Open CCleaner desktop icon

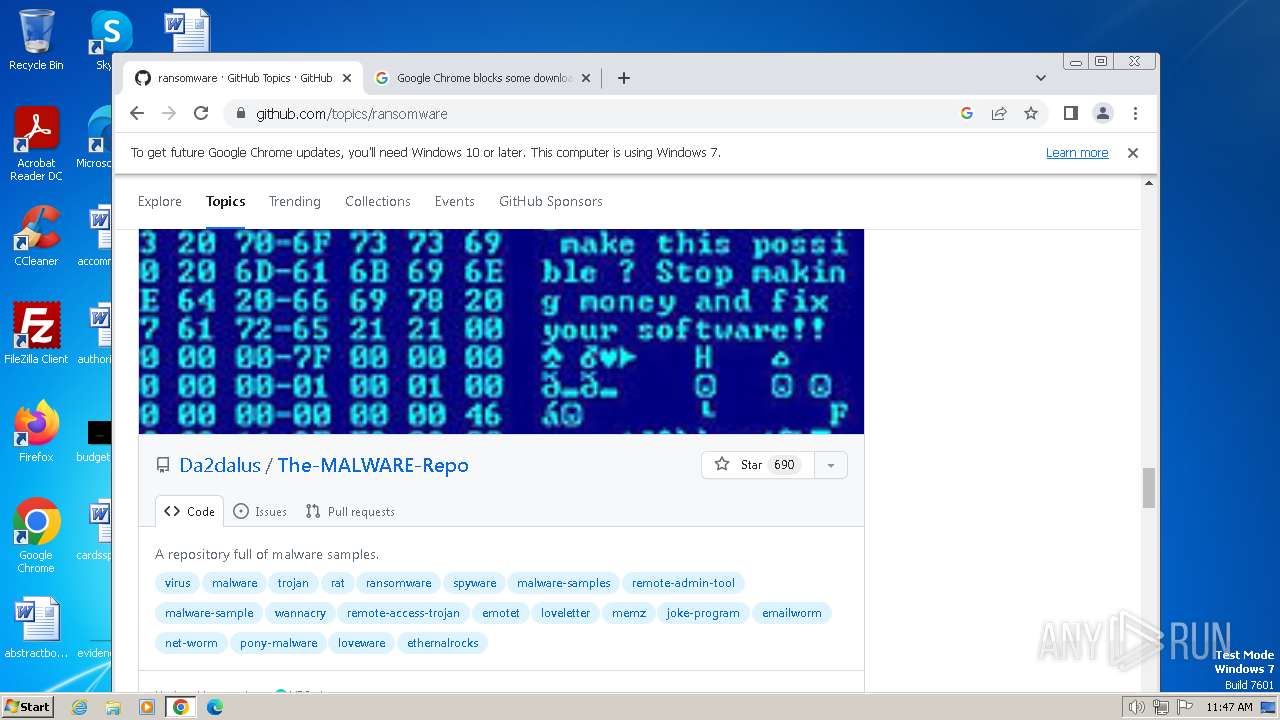36,236
